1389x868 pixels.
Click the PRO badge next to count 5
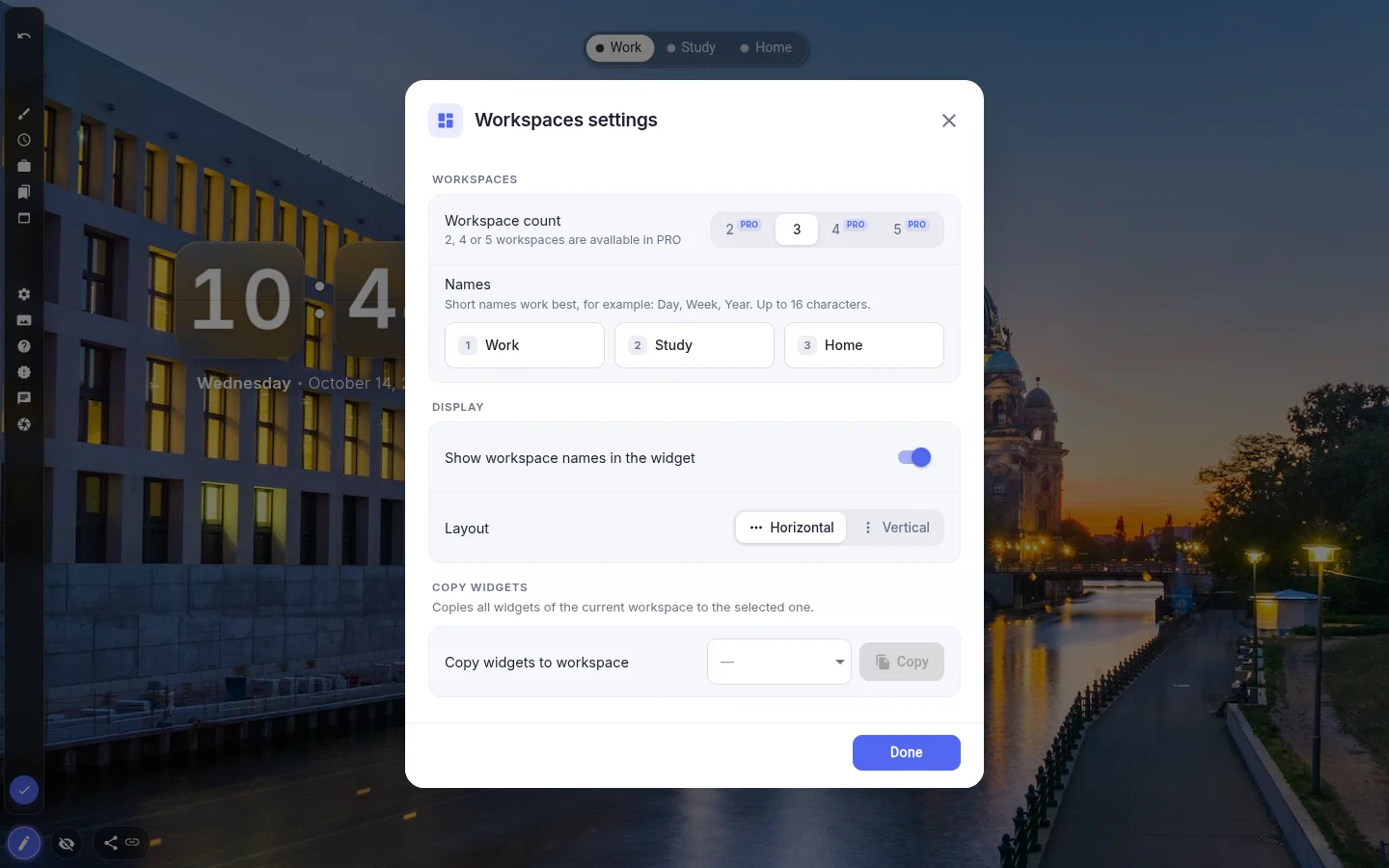[x=917, y=225]
